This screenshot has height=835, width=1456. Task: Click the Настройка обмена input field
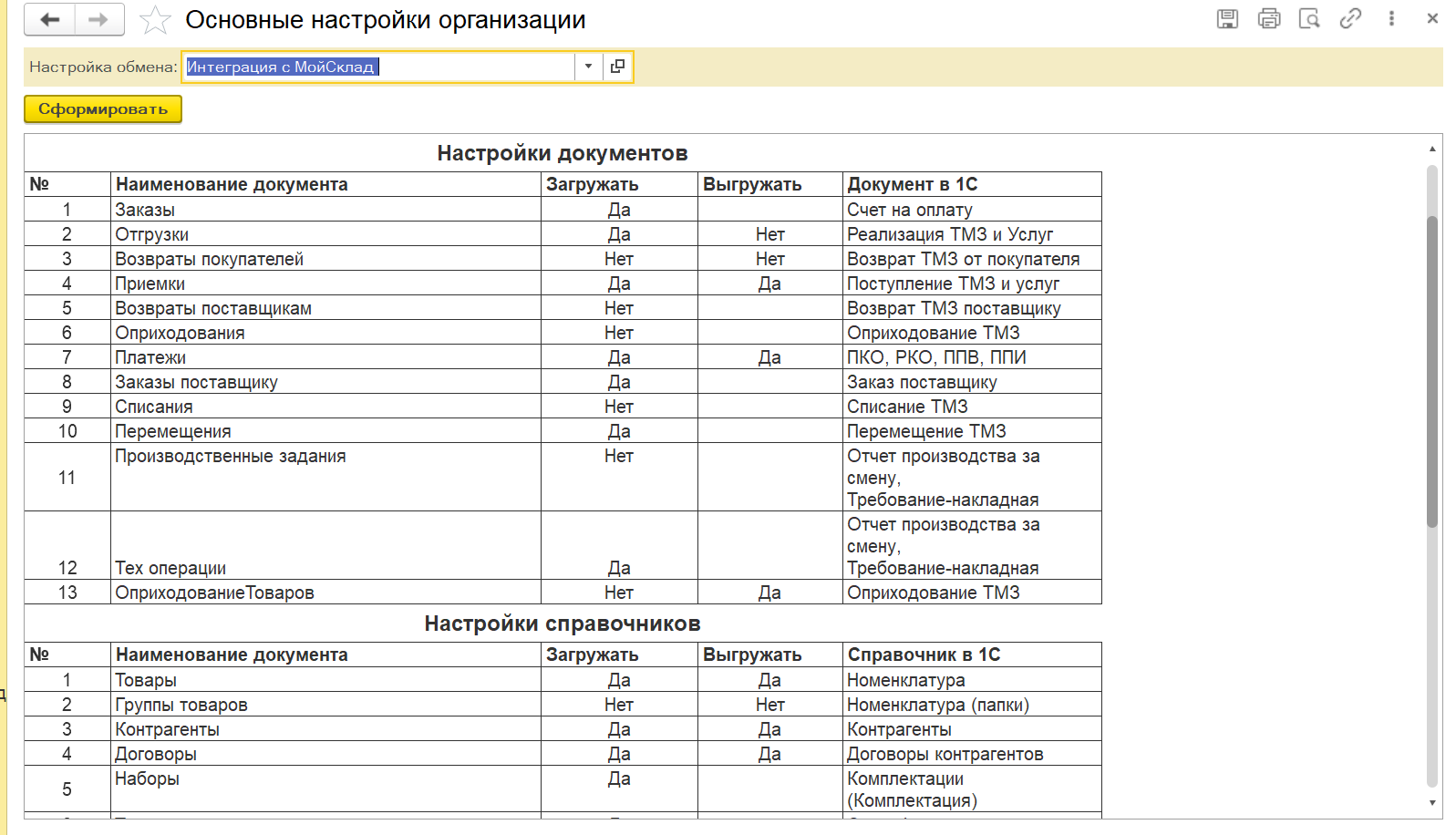(x=378, y=67)
